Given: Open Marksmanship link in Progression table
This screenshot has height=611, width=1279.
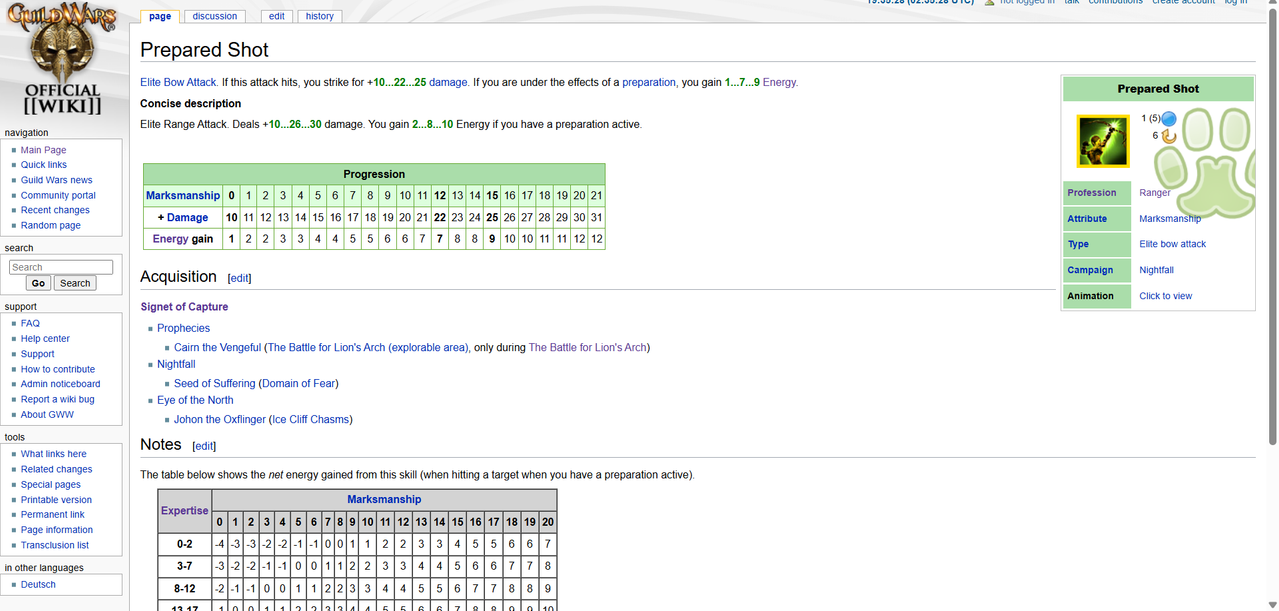Looking at the screenshot, I should 182,196.
